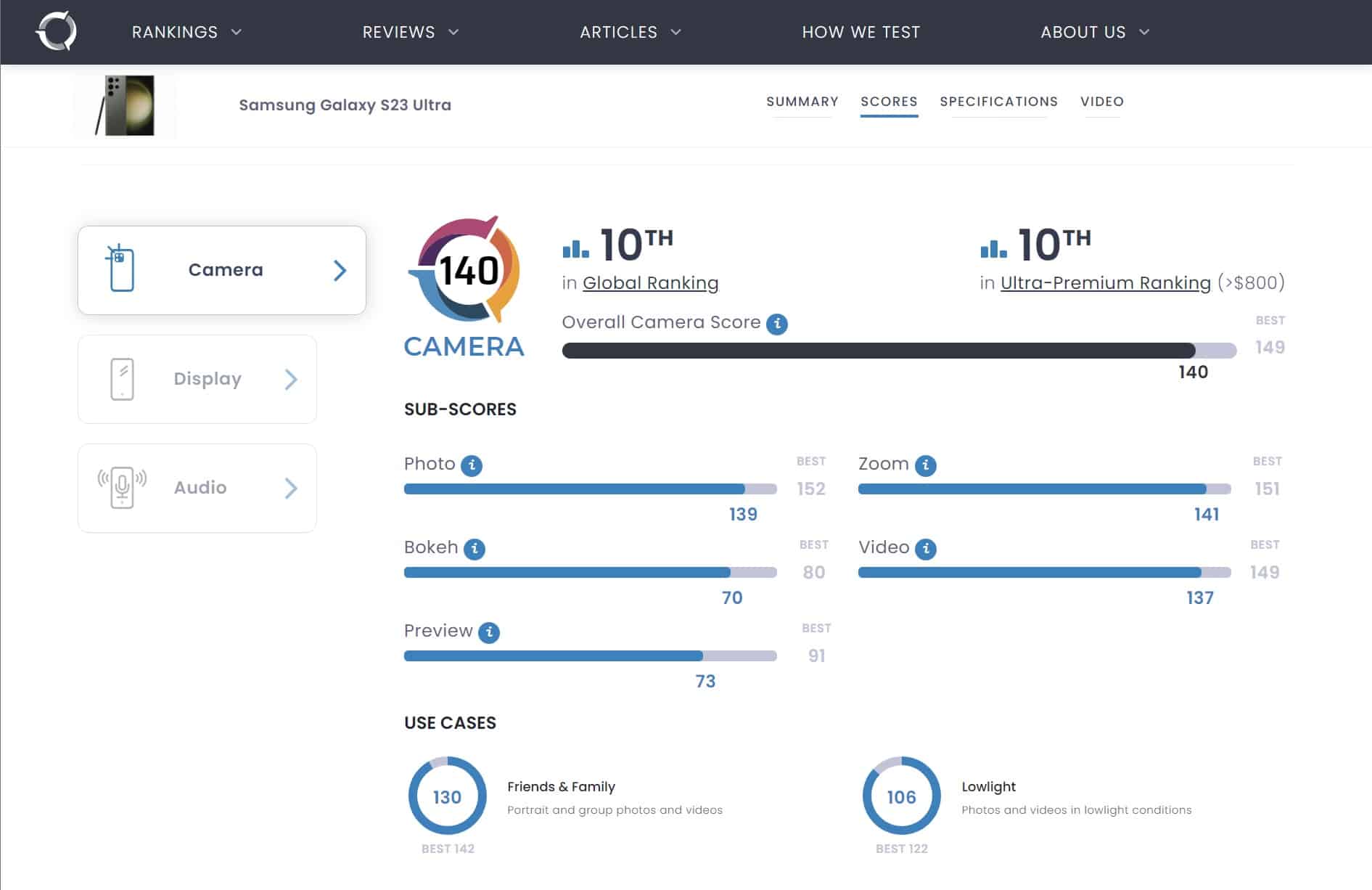Click the Friends & Family 130 score ring
Image resolution: width=1372 pixels, height=890 pixels.
pos(448,796)
